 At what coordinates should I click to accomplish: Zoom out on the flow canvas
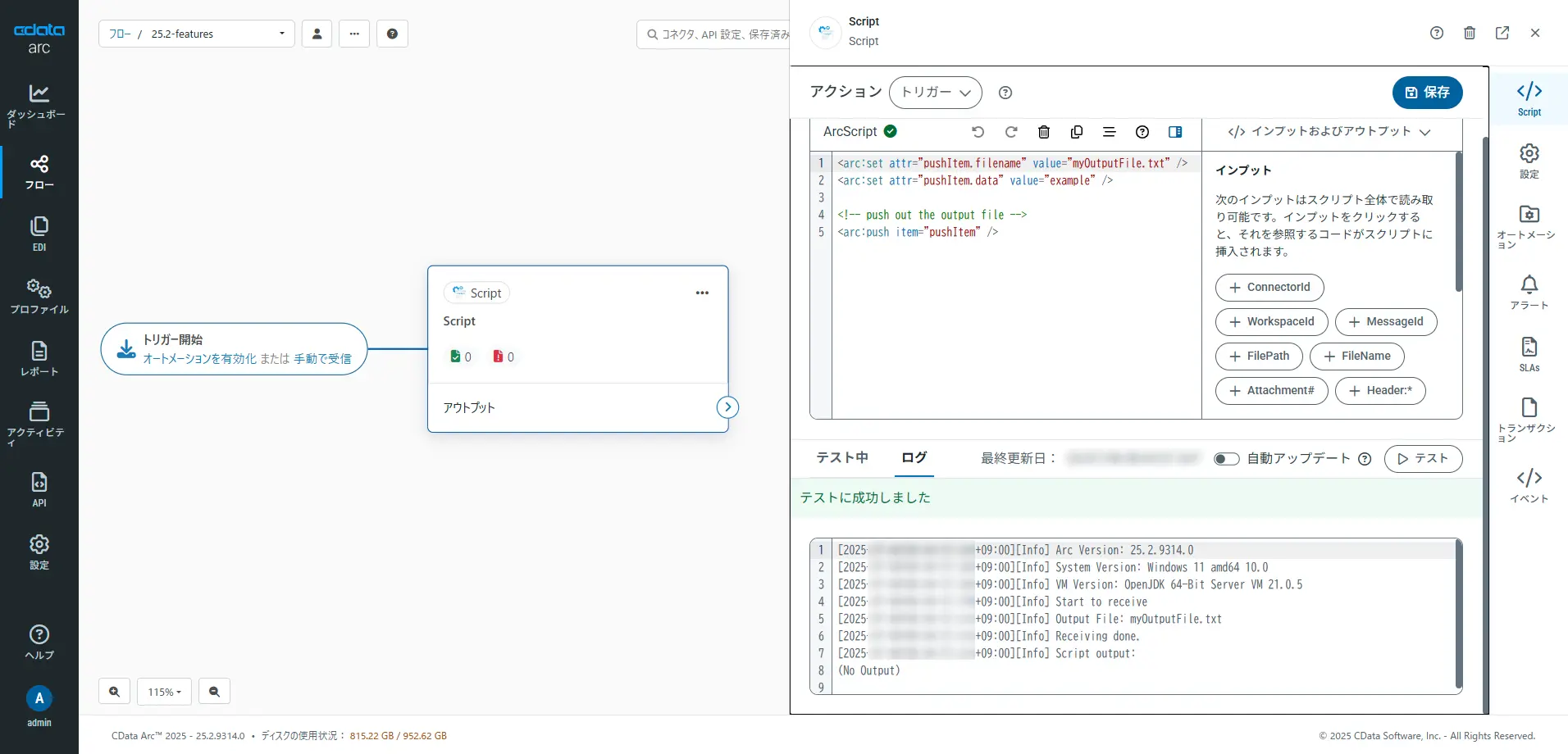coord(214,692)
